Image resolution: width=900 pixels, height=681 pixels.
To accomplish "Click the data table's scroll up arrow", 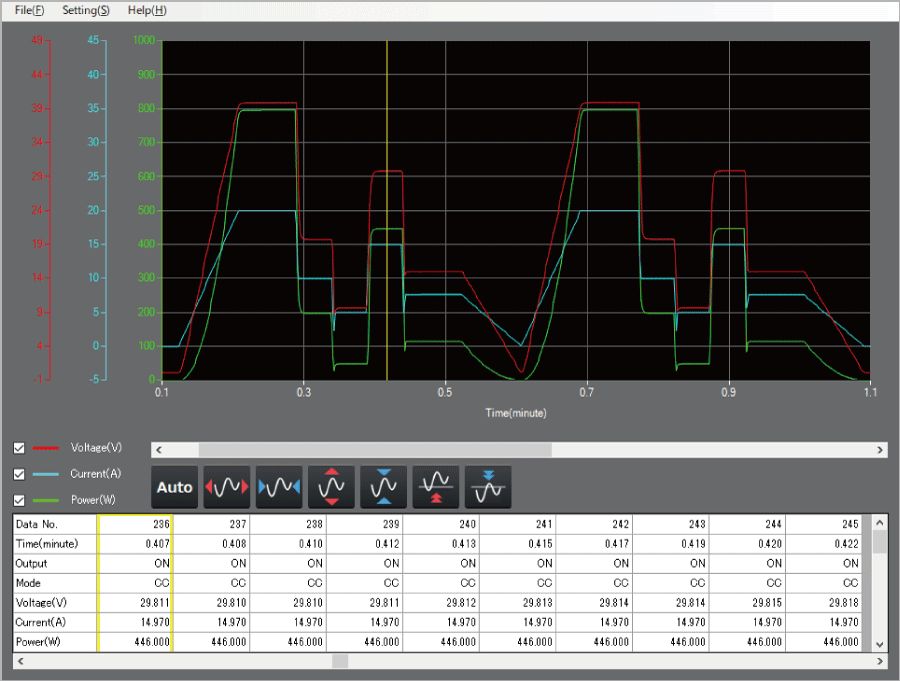I will tap(880, 522).
